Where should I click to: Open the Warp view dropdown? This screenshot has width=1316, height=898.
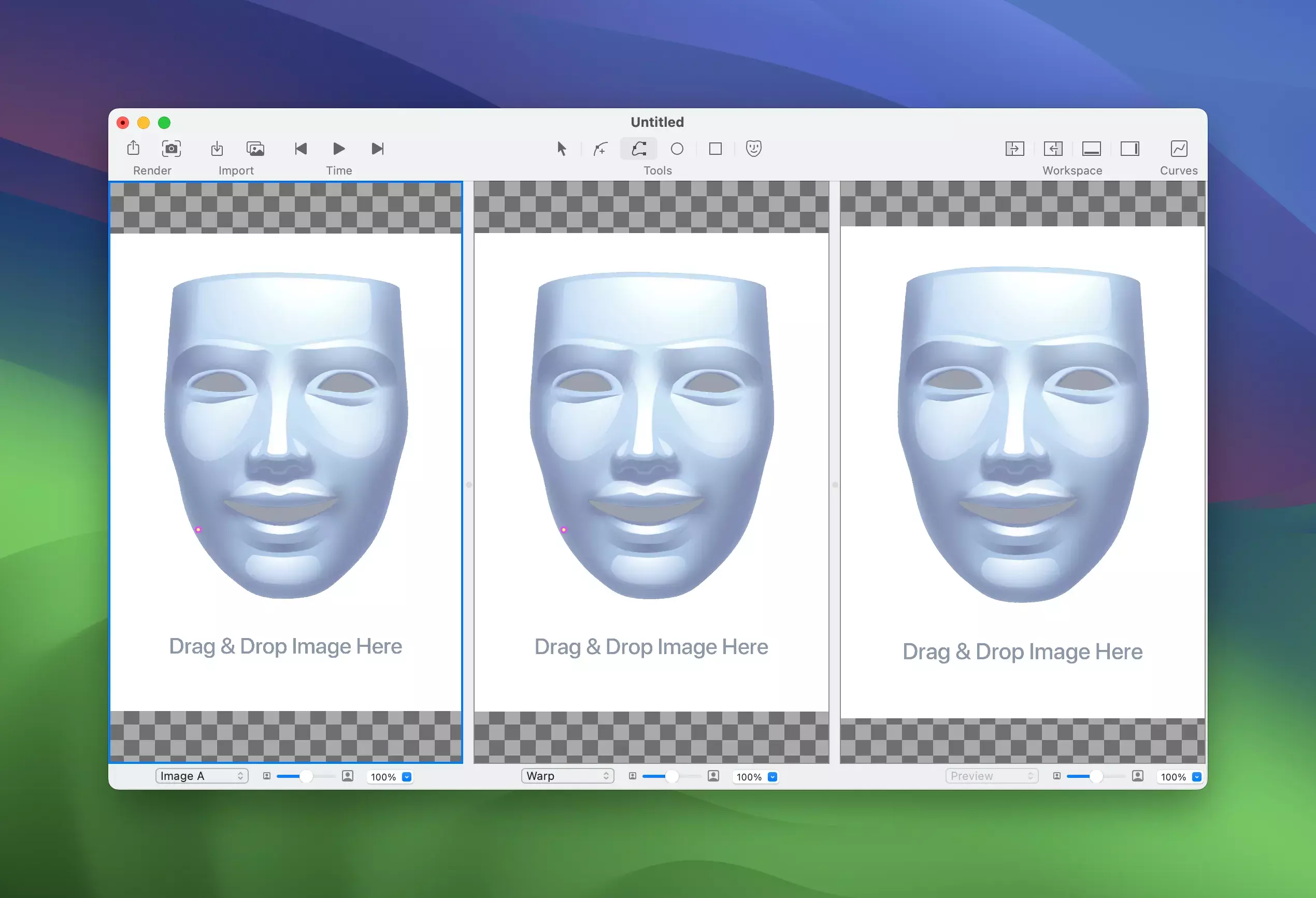(x=567, y=776)
